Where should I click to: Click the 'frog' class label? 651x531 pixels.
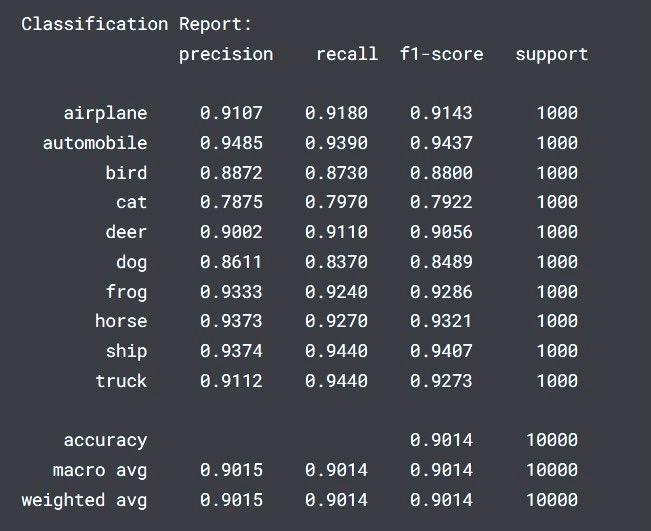tap(126, 292)
